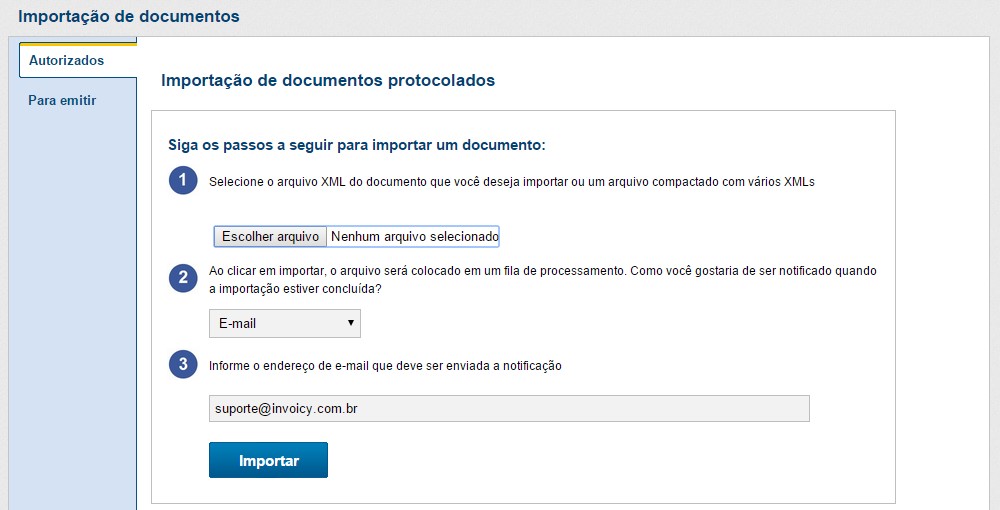Click the 'Nenhum arquivo selecionado' file label

tap(413, 237)
